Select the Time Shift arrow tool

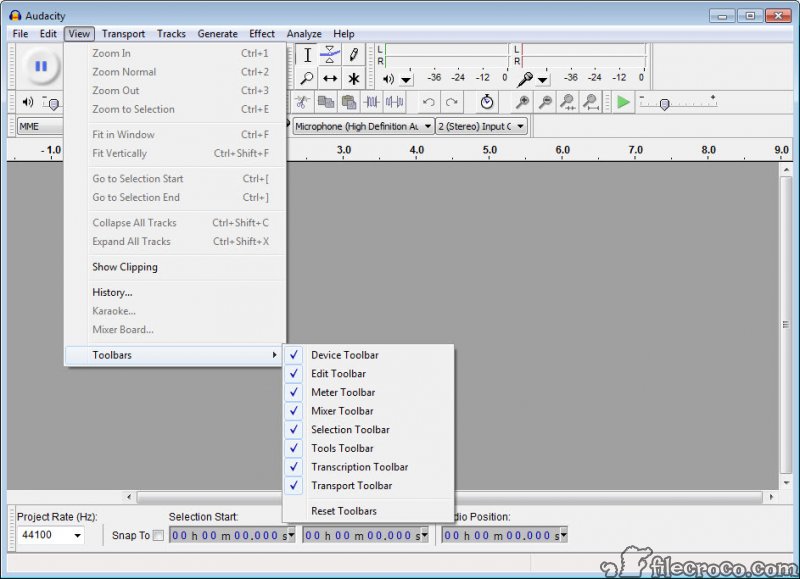coord(330,79)
